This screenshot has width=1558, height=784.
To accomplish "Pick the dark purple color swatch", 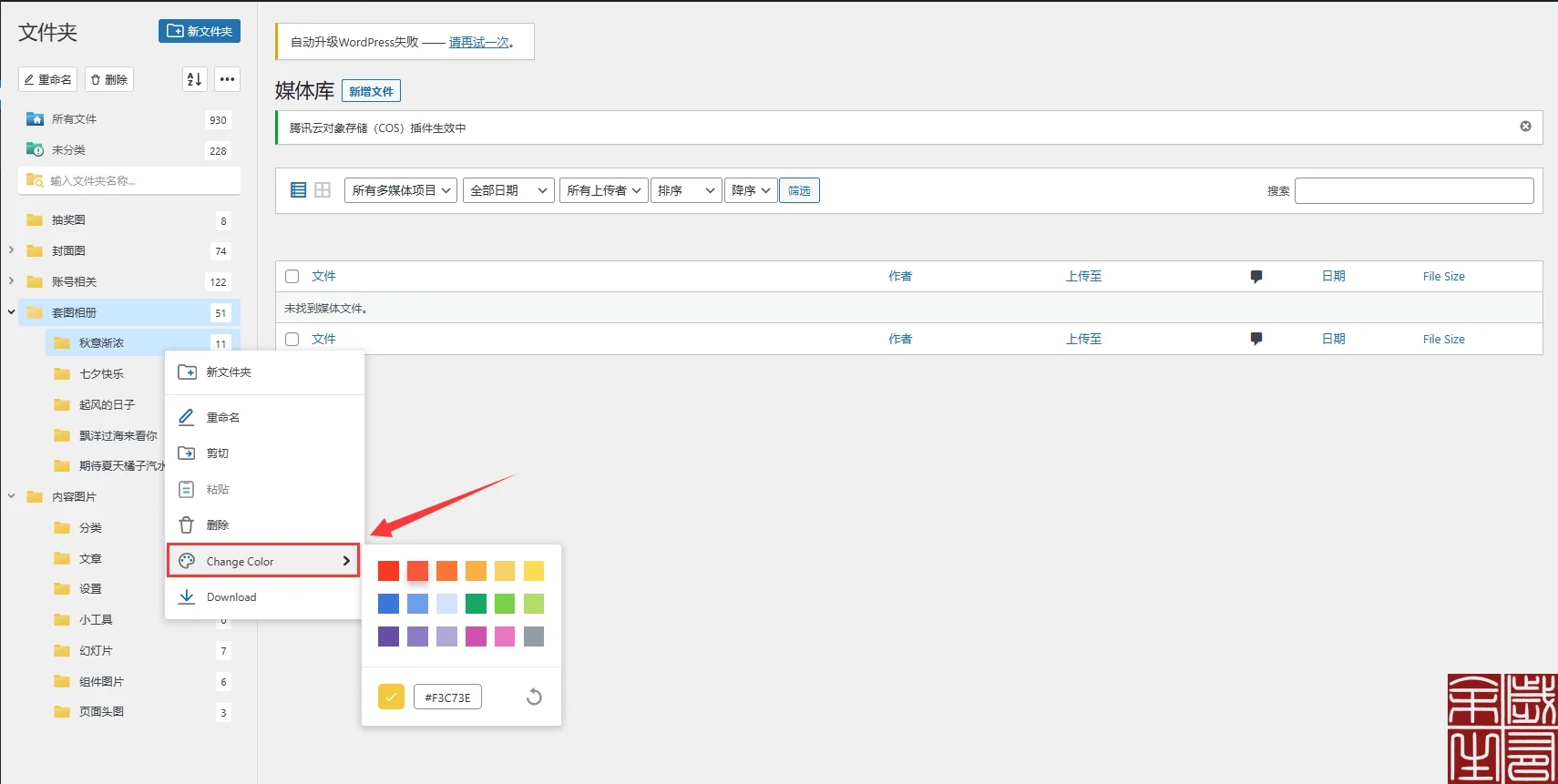I will [x=388, y=636].
